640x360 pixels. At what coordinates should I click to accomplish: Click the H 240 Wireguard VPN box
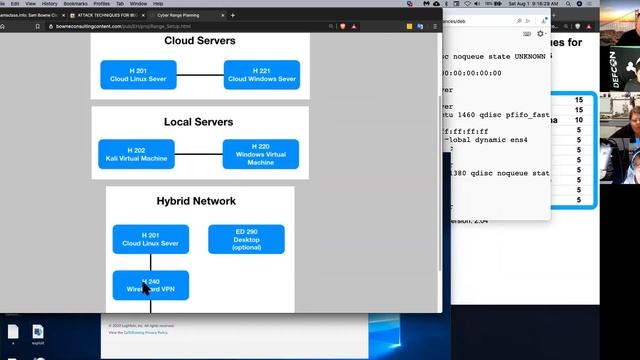click(151, 285)
